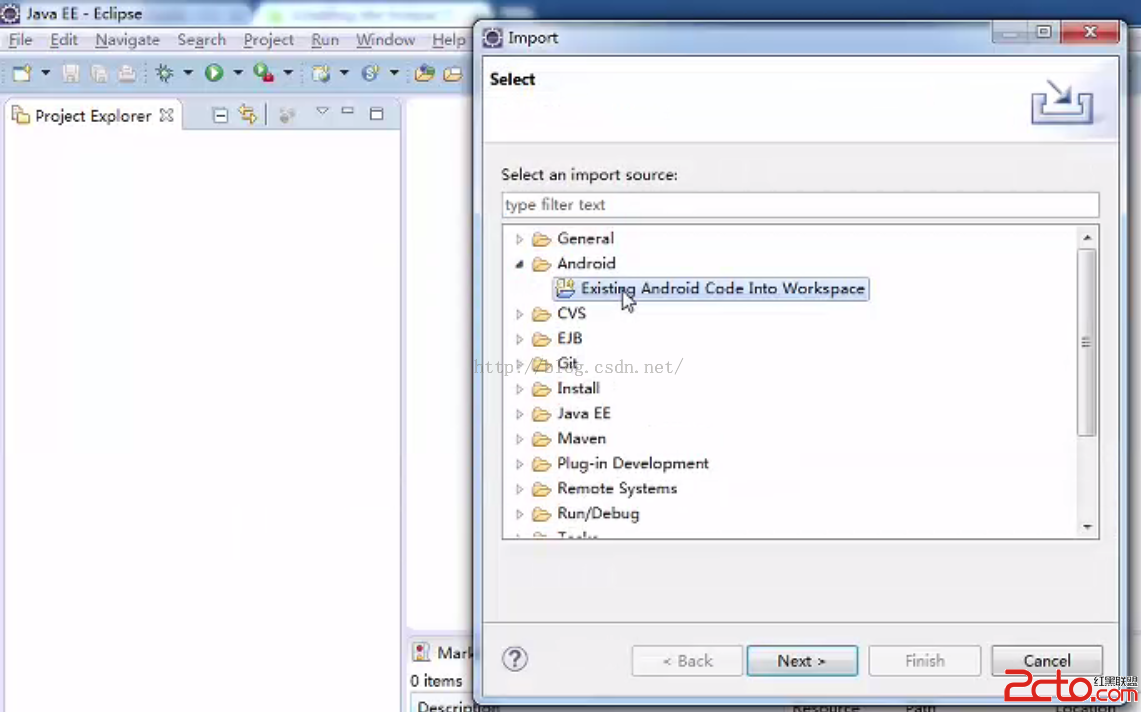Image resolution: width=1141 pixels, height=712 pixels.
Task: Click the New Servlet icon
Action: pyautogui.click(x=370, y=73)
